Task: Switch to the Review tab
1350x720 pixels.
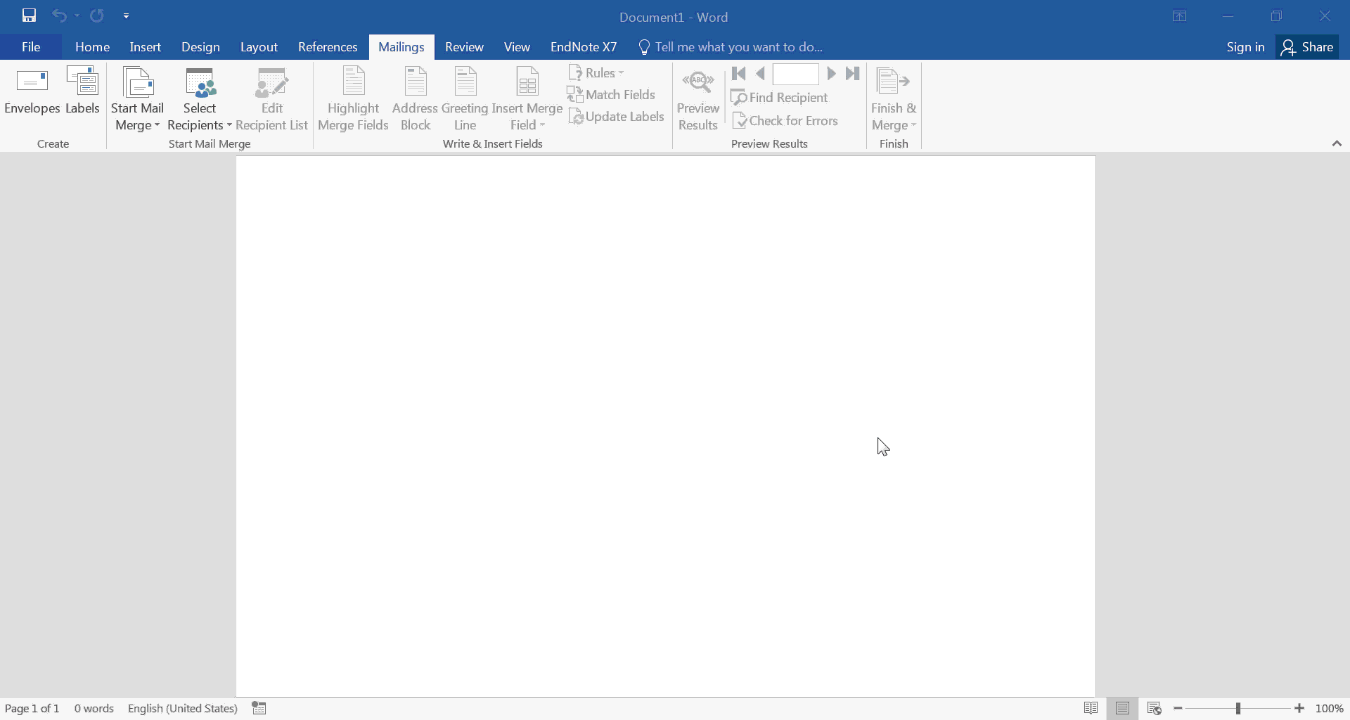Action: pyautogui.click(x=464, y=47)
